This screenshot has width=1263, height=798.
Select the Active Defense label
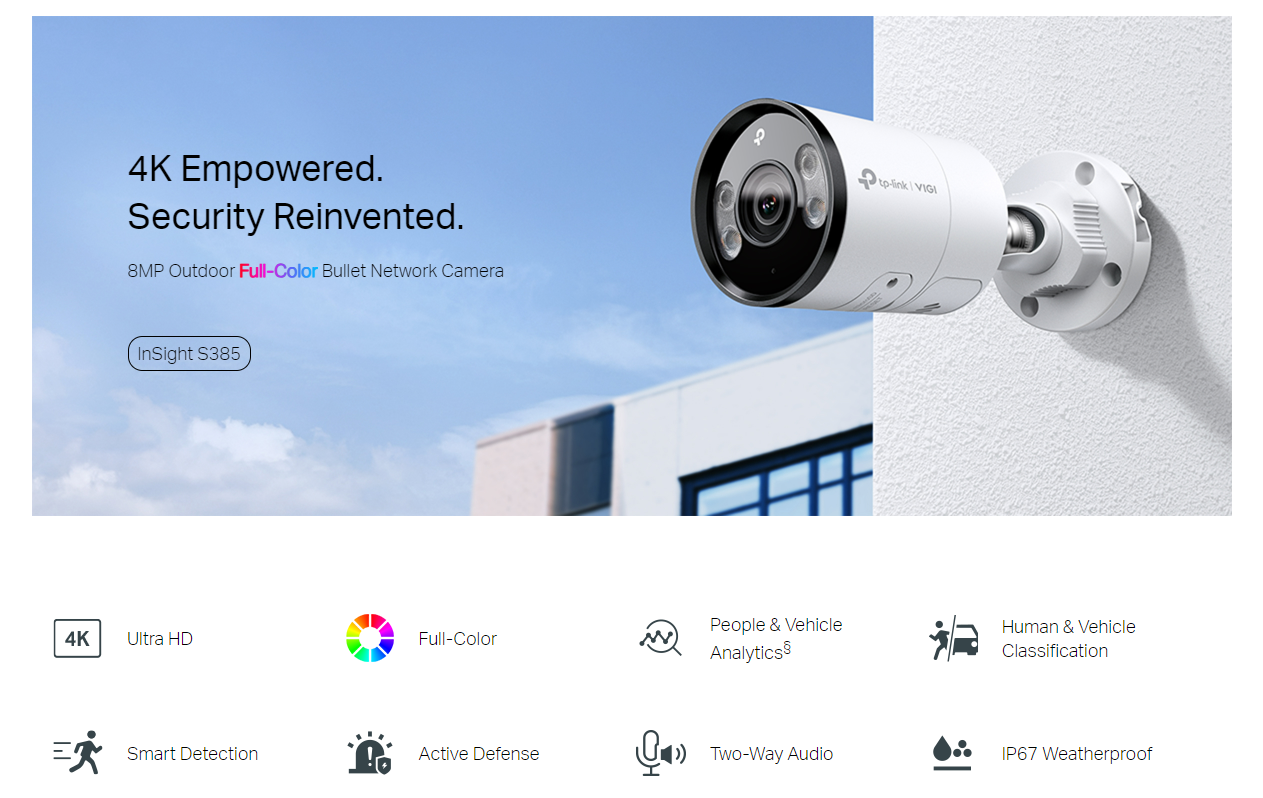point(479,754)
